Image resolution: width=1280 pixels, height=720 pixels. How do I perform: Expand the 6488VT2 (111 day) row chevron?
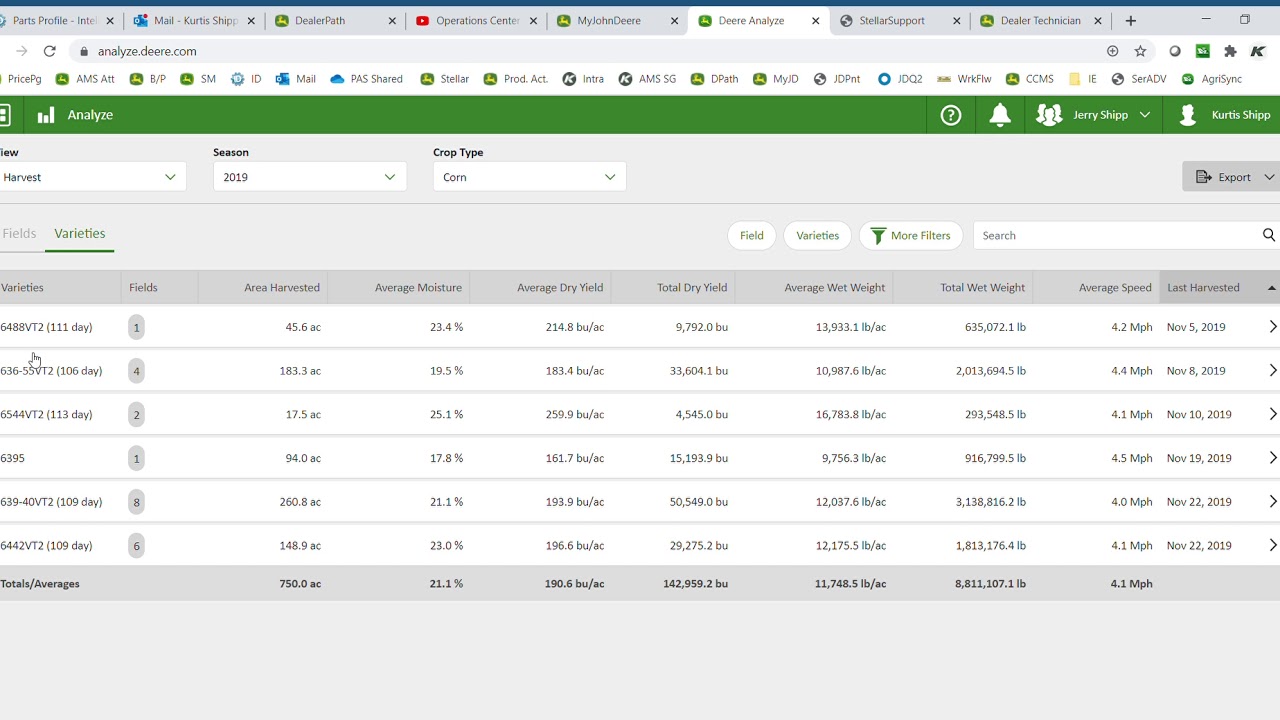coord(1272,327)
